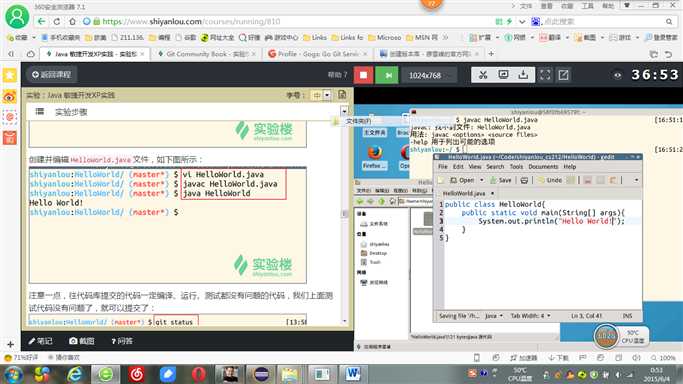Click the Weibo sidebar icon

10,96
